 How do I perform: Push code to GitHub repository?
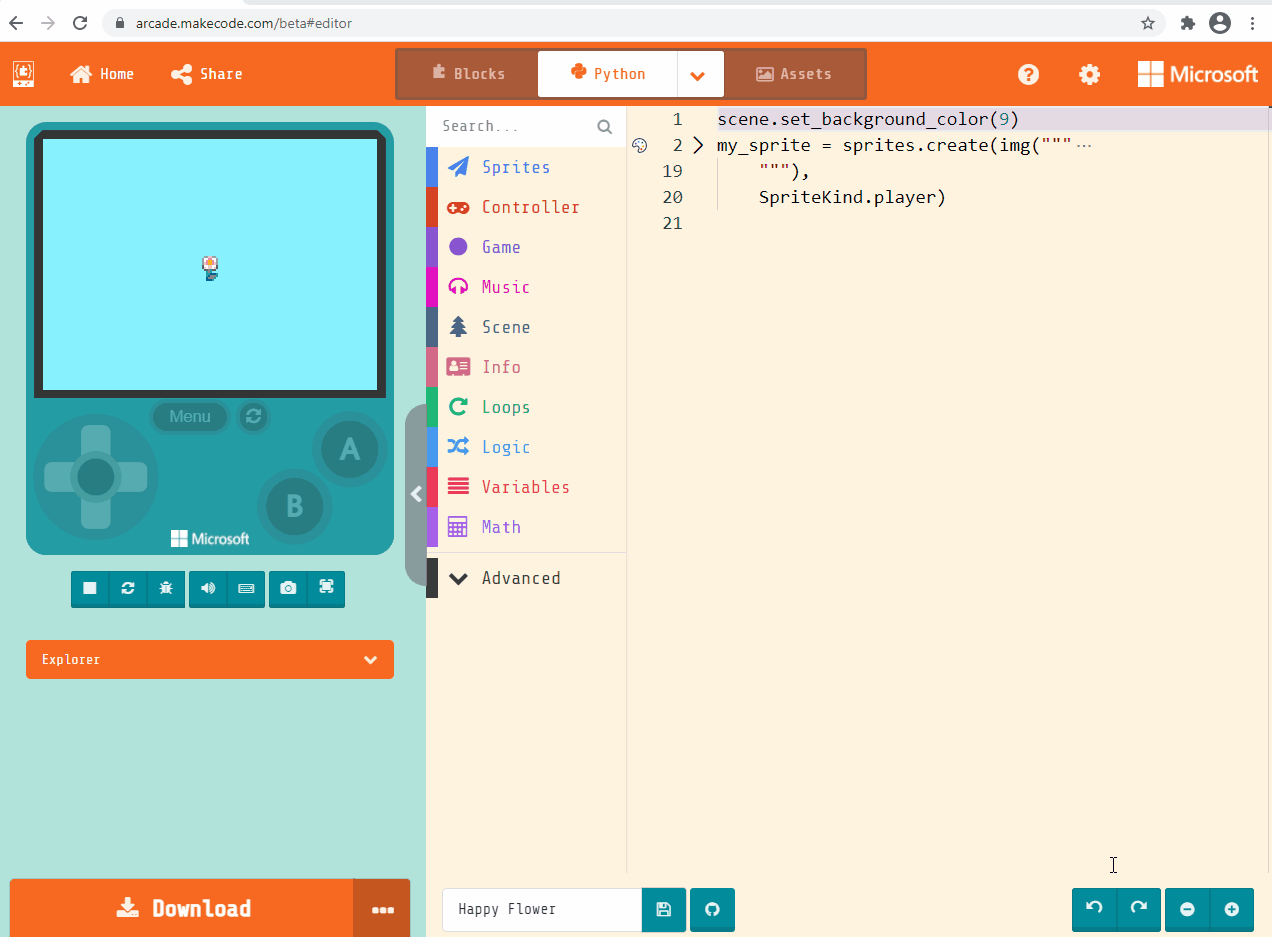pos(712,909)
